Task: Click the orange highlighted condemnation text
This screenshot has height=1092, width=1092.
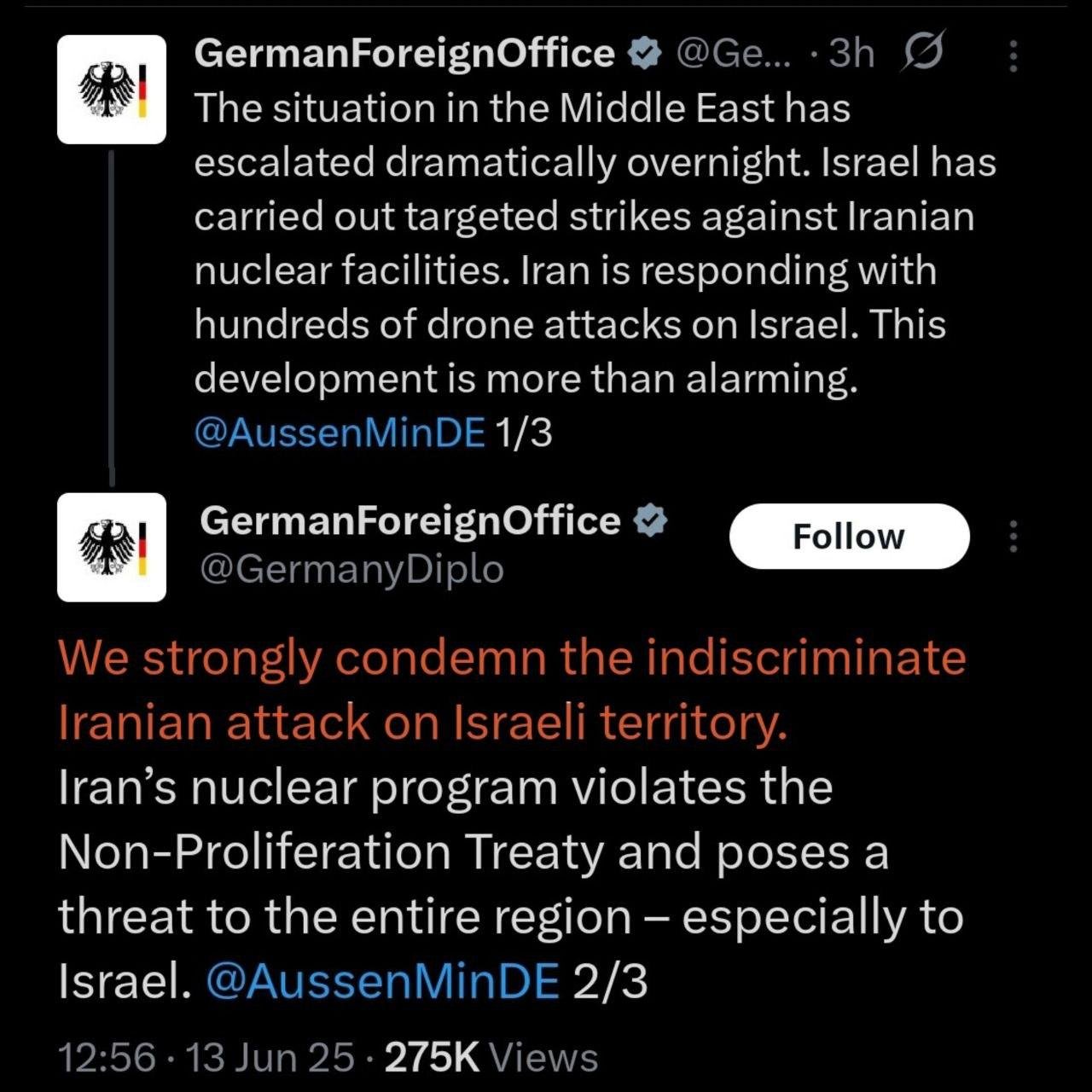Action: click(512, 690)
